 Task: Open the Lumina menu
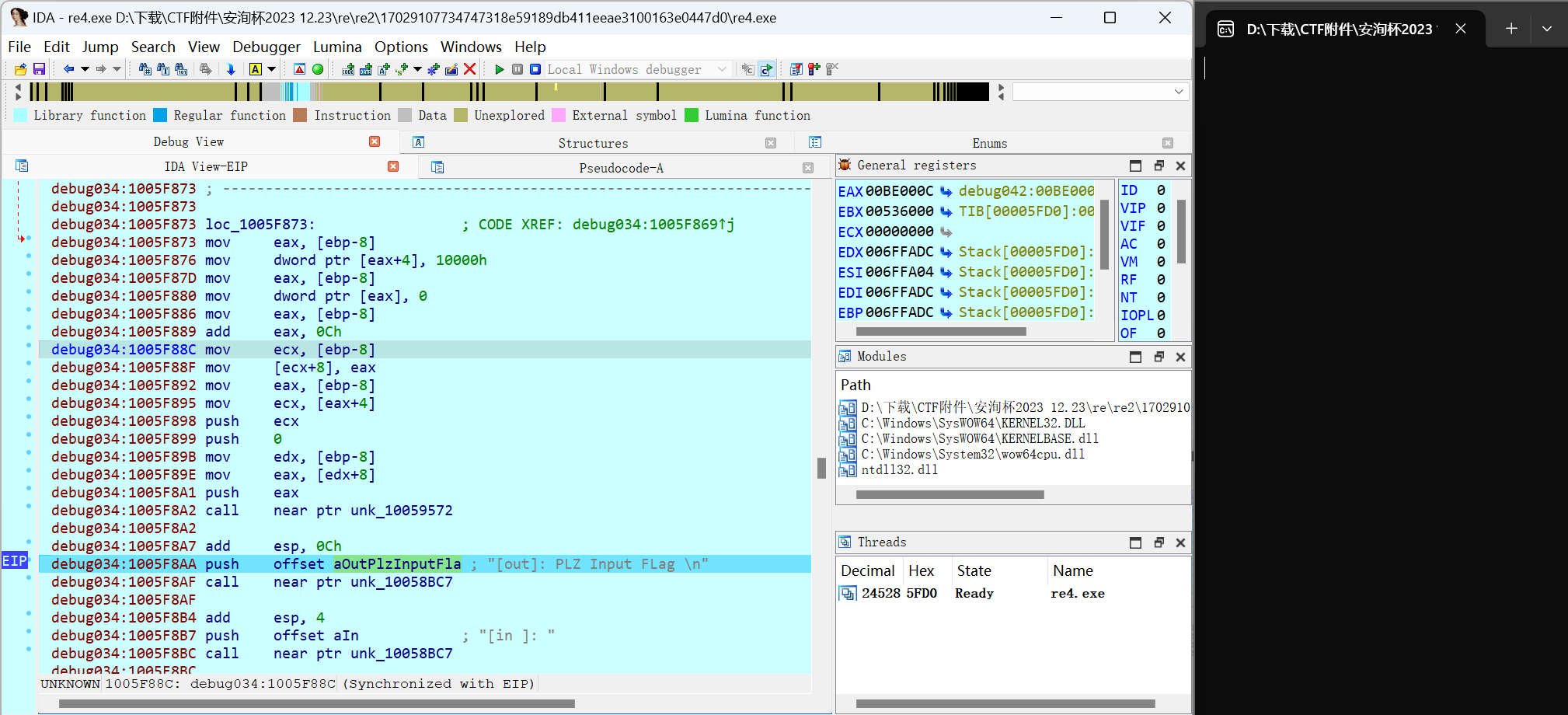[x=337, y=47]
